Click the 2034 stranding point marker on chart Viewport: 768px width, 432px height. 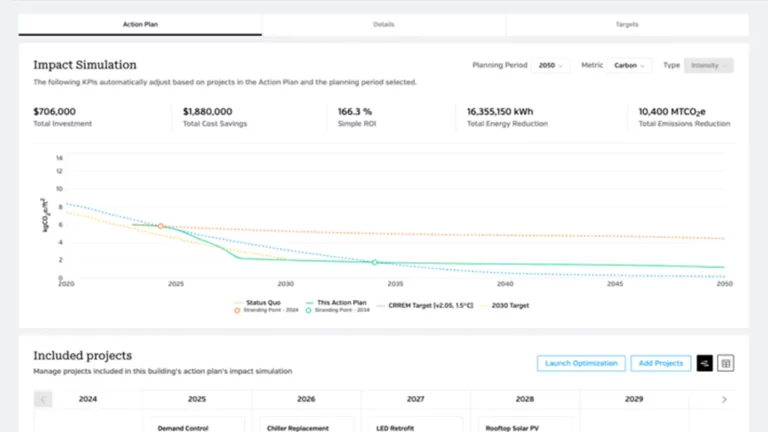point(375,262)
